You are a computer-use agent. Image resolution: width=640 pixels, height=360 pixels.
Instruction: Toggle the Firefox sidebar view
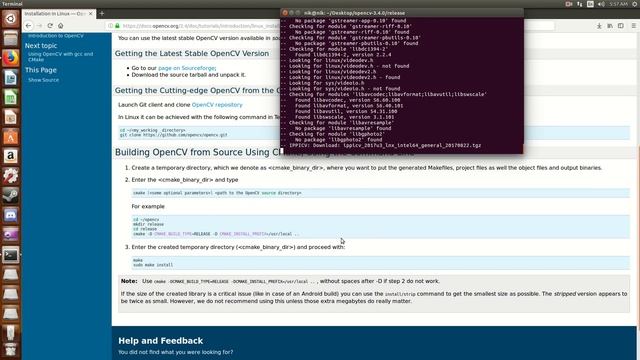(x=621, y=26)
